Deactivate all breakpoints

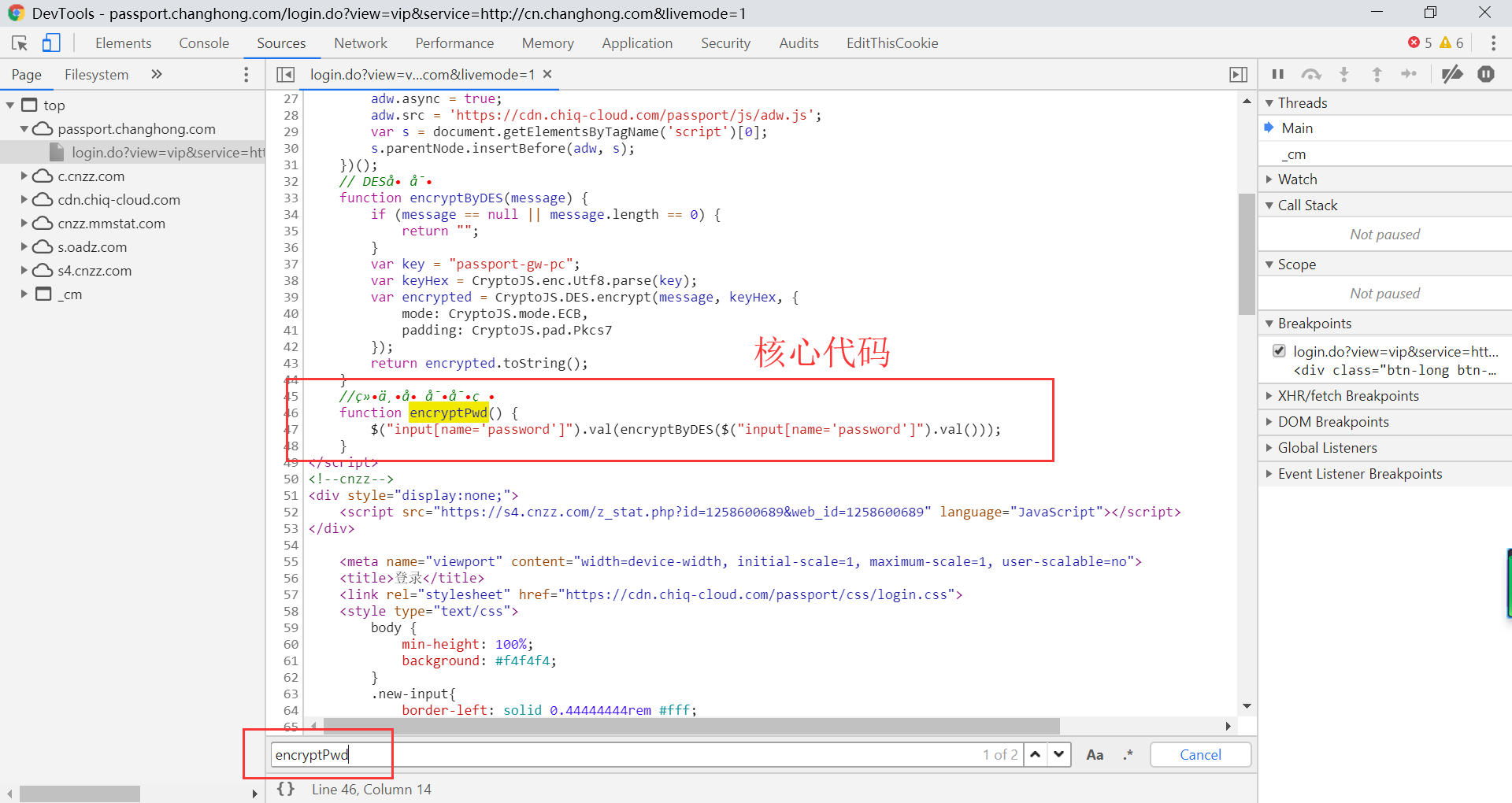[x=1452, y=74]
